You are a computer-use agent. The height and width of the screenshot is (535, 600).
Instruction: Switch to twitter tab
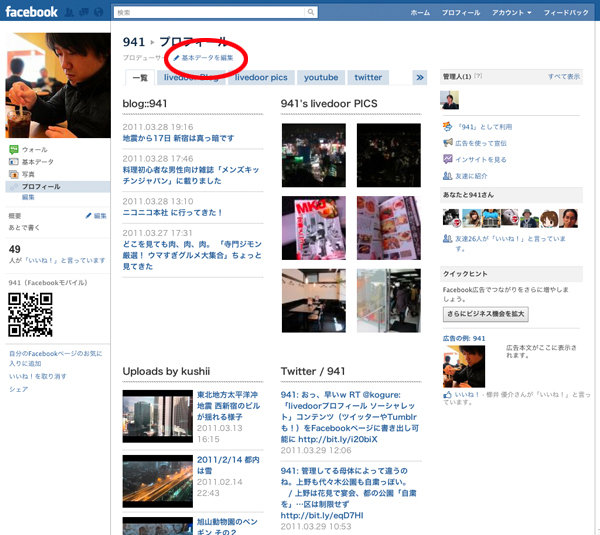(x=368, y=78)
